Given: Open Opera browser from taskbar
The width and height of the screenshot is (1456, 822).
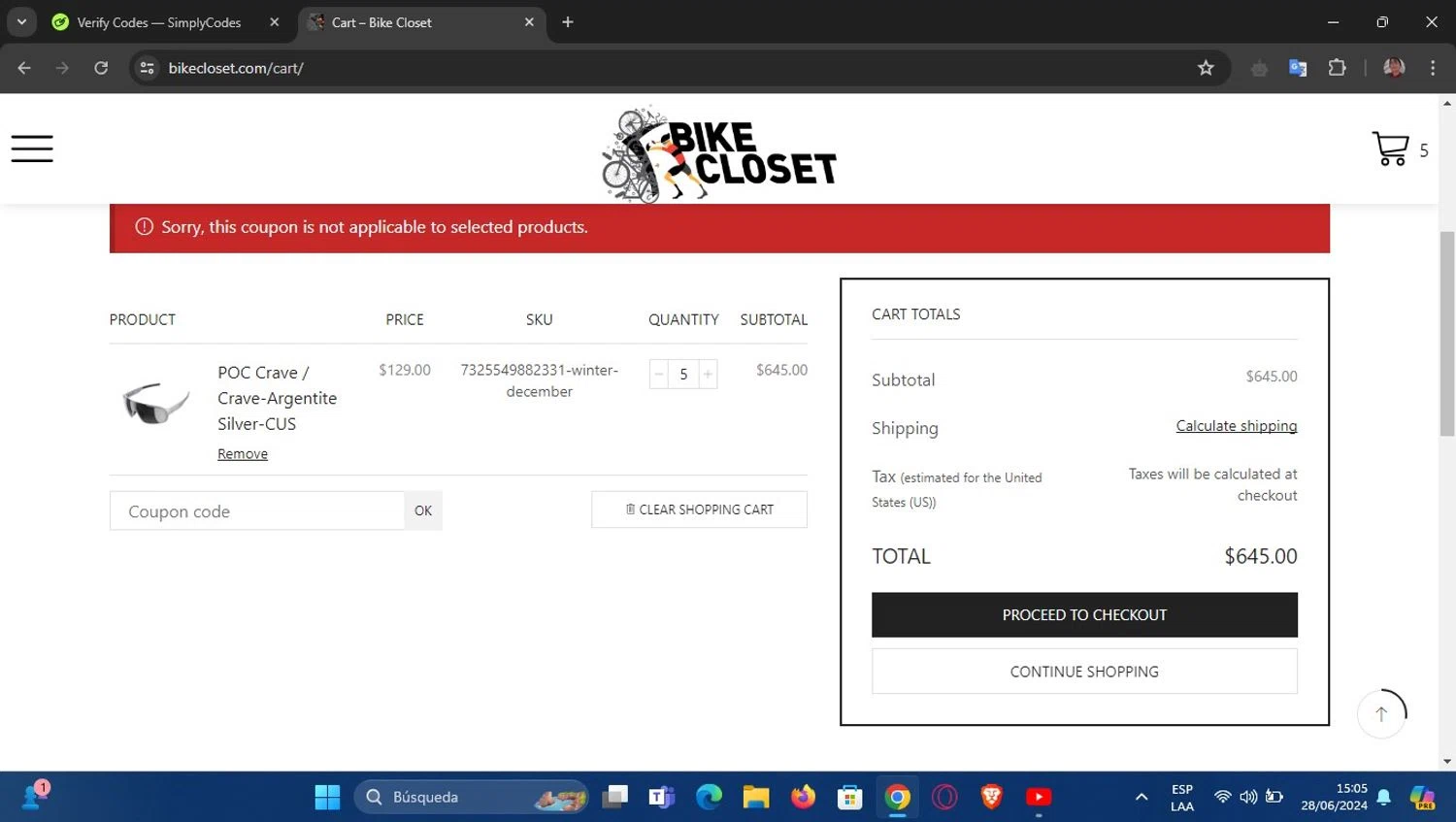Looking at the screenshot, I should click(x=944, y=797).
